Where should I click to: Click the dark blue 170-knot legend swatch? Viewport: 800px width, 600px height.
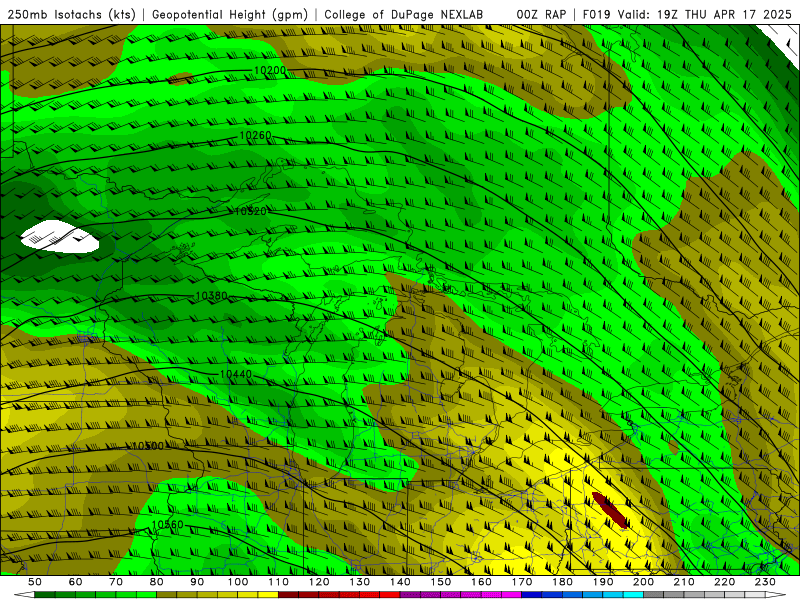click(532, 594)
